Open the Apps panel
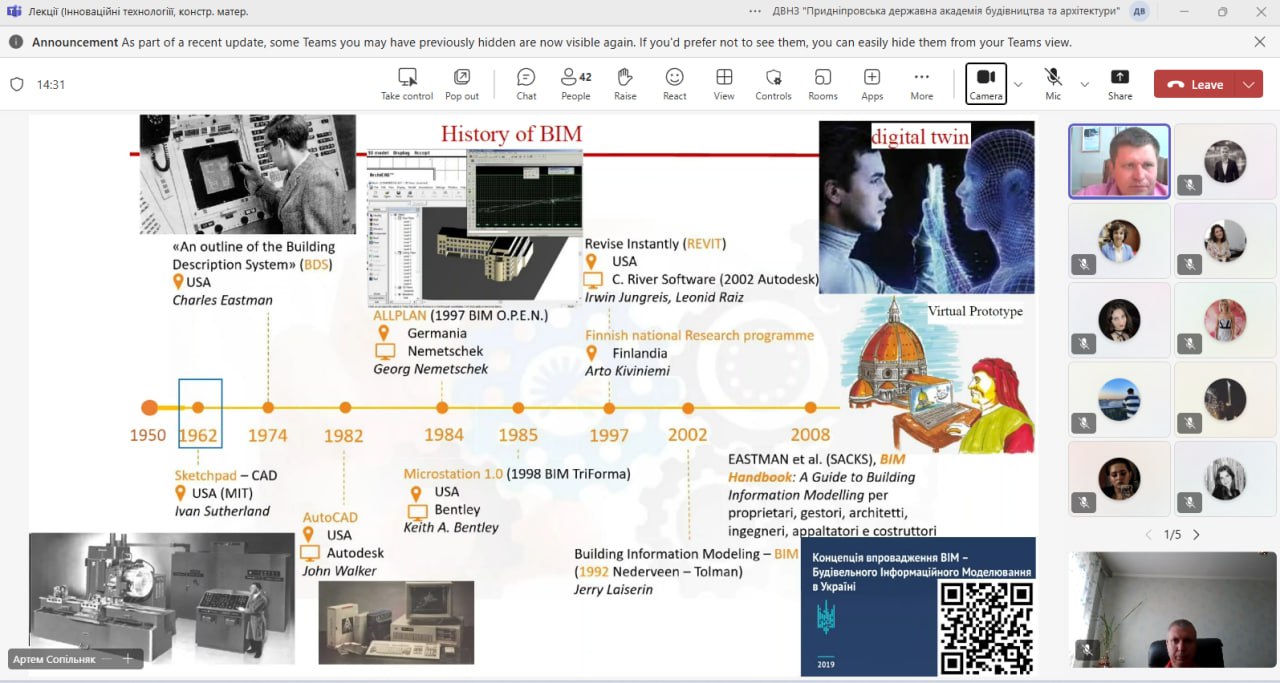 tap(872, 78)
